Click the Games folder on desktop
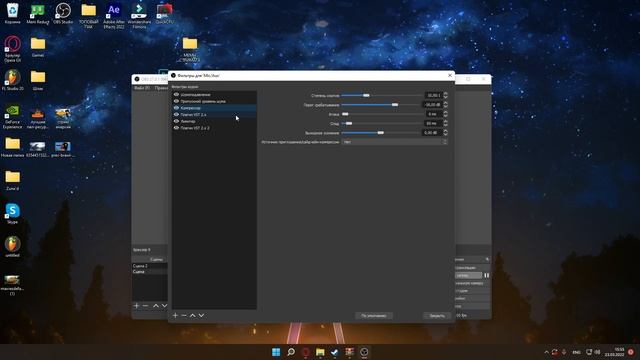The width and height of the screenshot is (640, 360). pyautogui.click(x=38, y=47)
